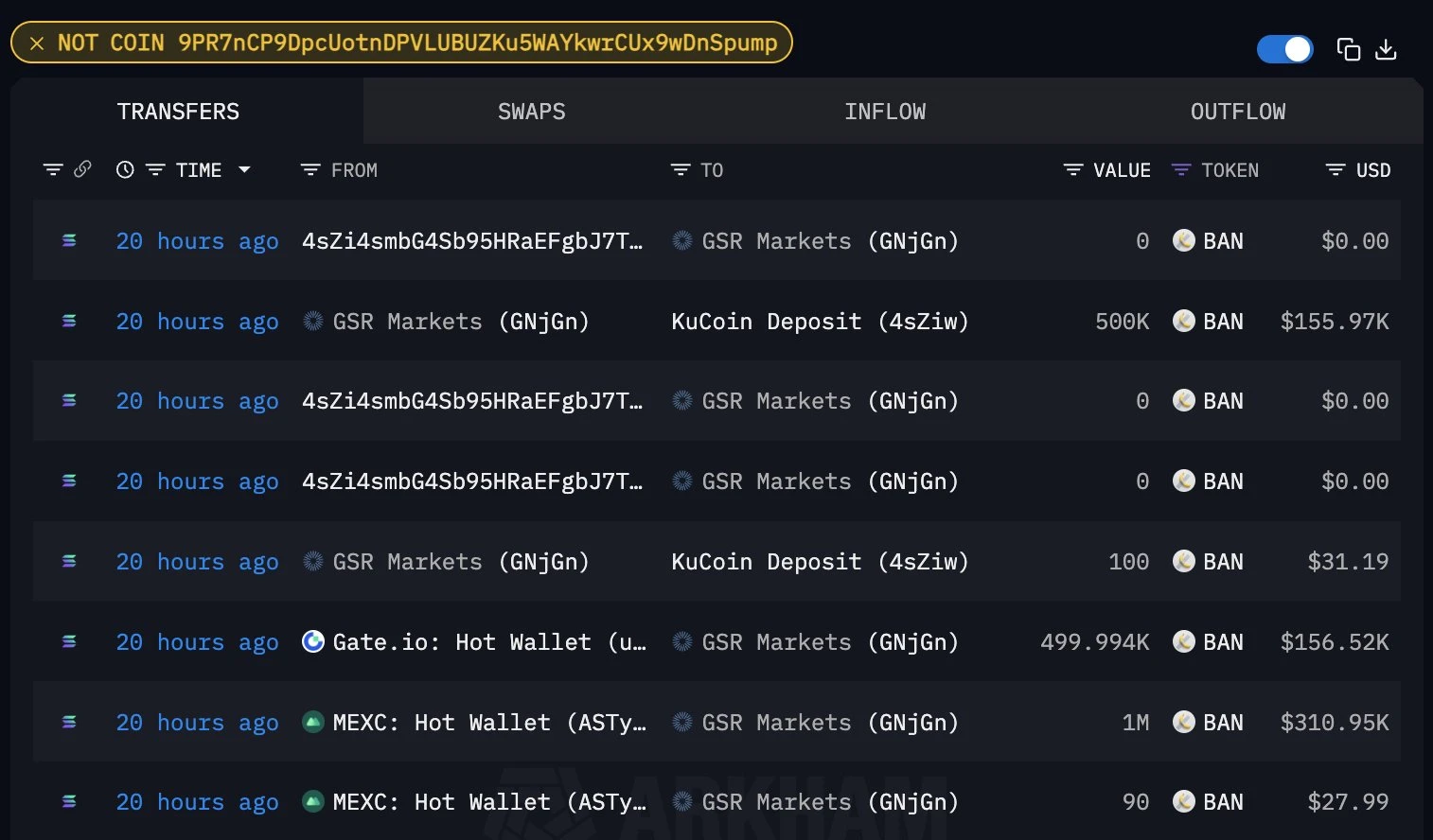Open the TOKEN filter icon
Viewport: 1433px width, 840px height.
pos(1181,170)
